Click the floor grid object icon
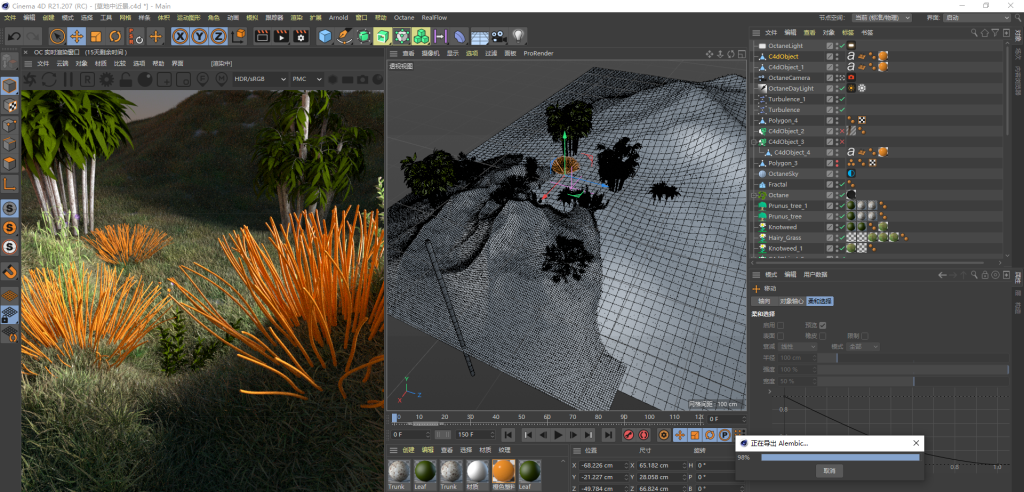The height and width of the screenshot is (492, 1024). click(480, 37)
